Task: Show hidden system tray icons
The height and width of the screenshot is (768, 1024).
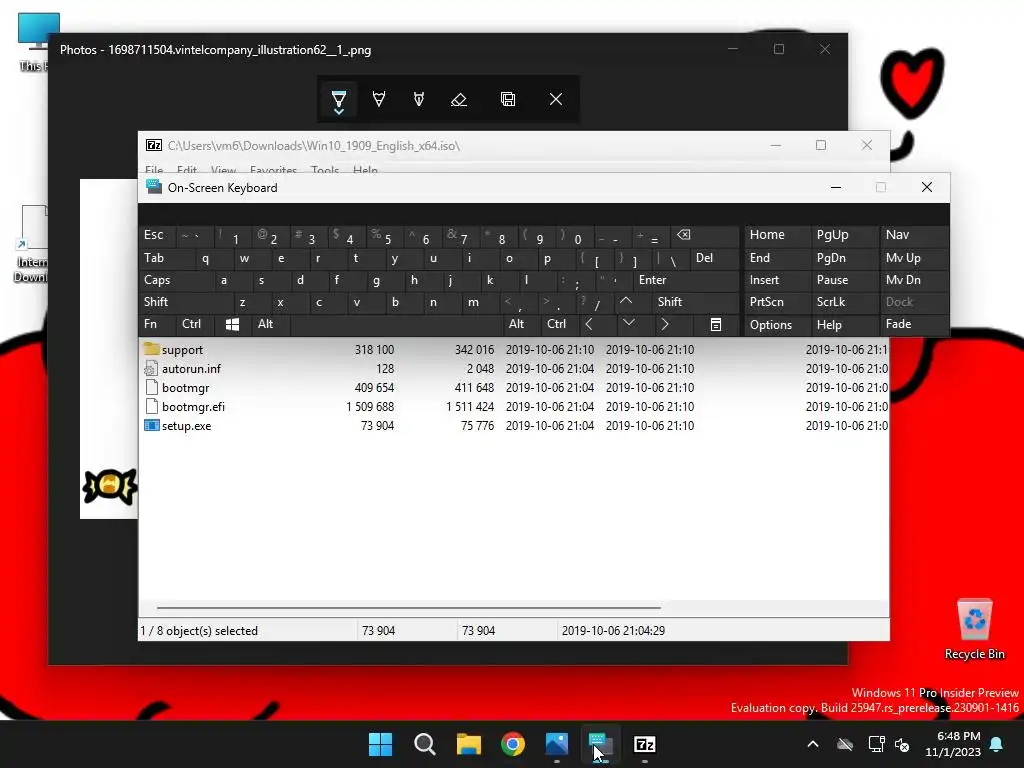Action: [813, 744]
